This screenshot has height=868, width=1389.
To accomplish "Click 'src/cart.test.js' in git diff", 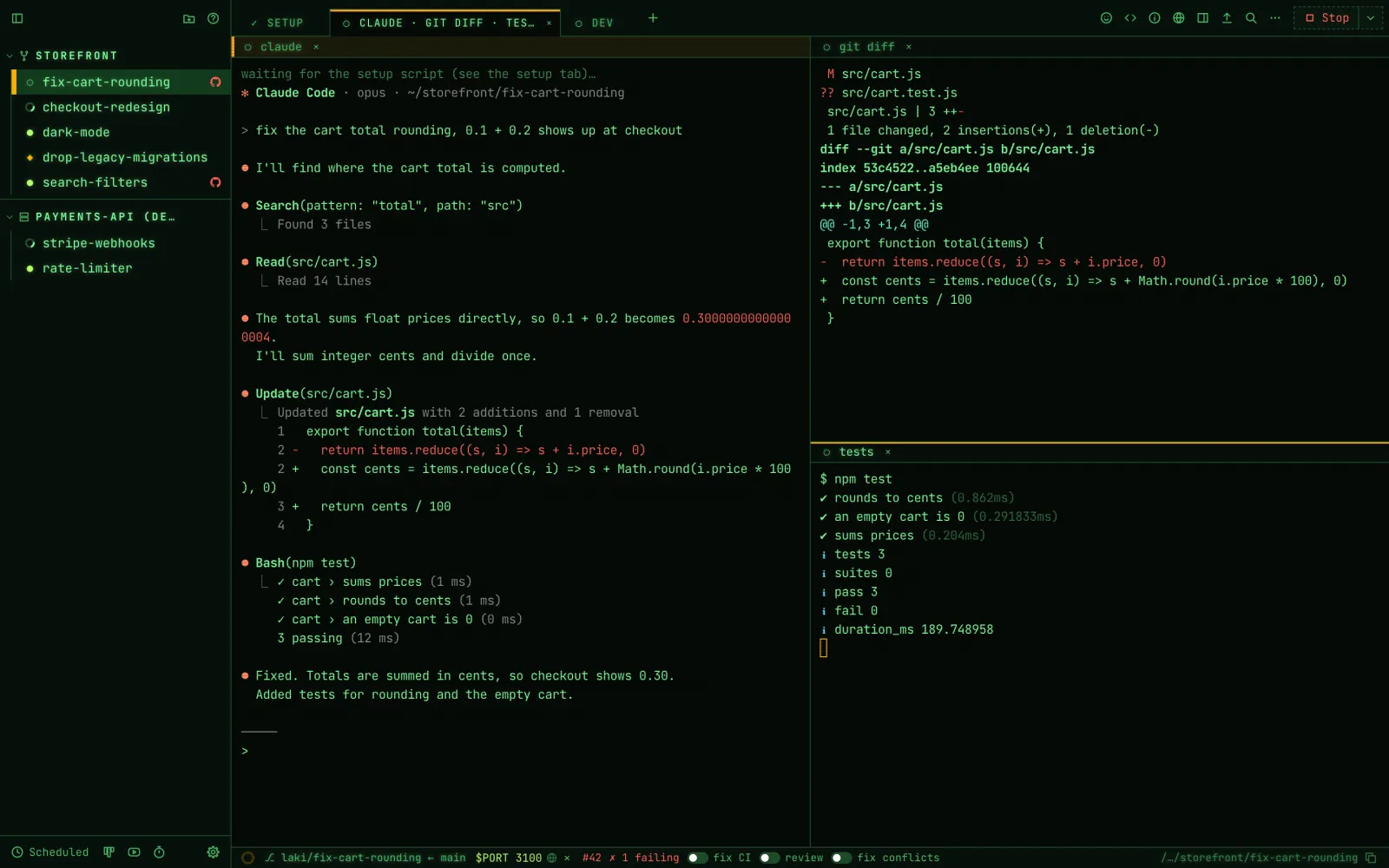I will [899, 93].
